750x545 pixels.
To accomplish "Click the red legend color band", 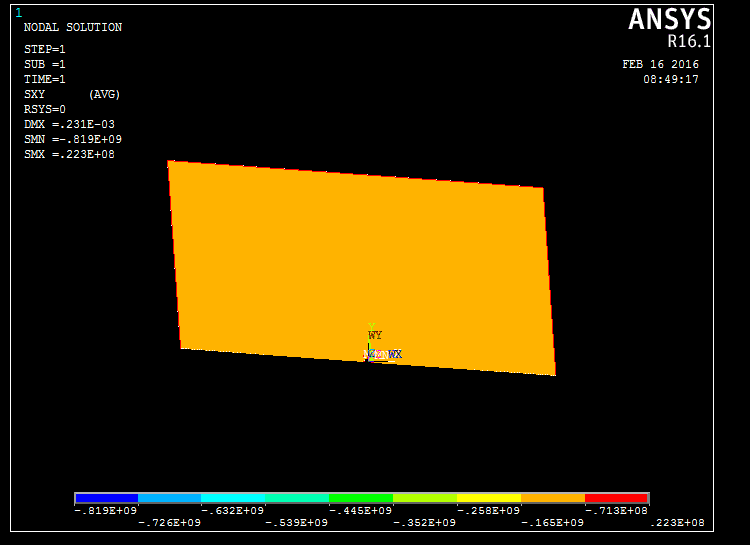I will [617, 498].
